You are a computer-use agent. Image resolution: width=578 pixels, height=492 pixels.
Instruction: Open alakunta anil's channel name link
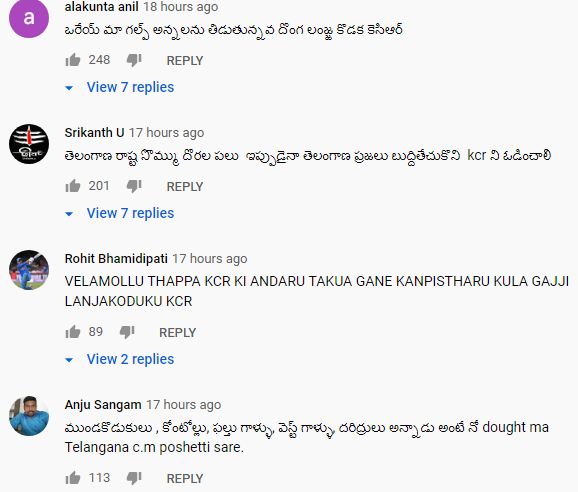(x=101, y=7)
